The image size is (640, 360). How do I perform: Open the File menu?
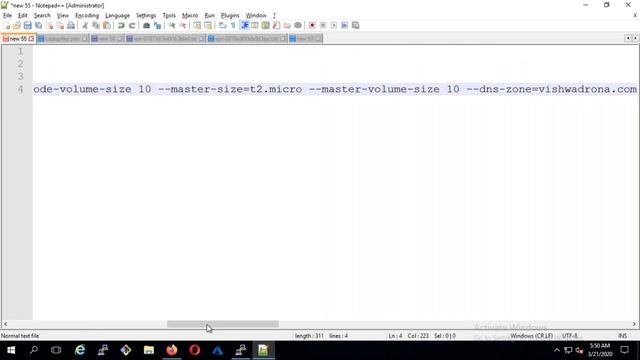pos(7,16)
